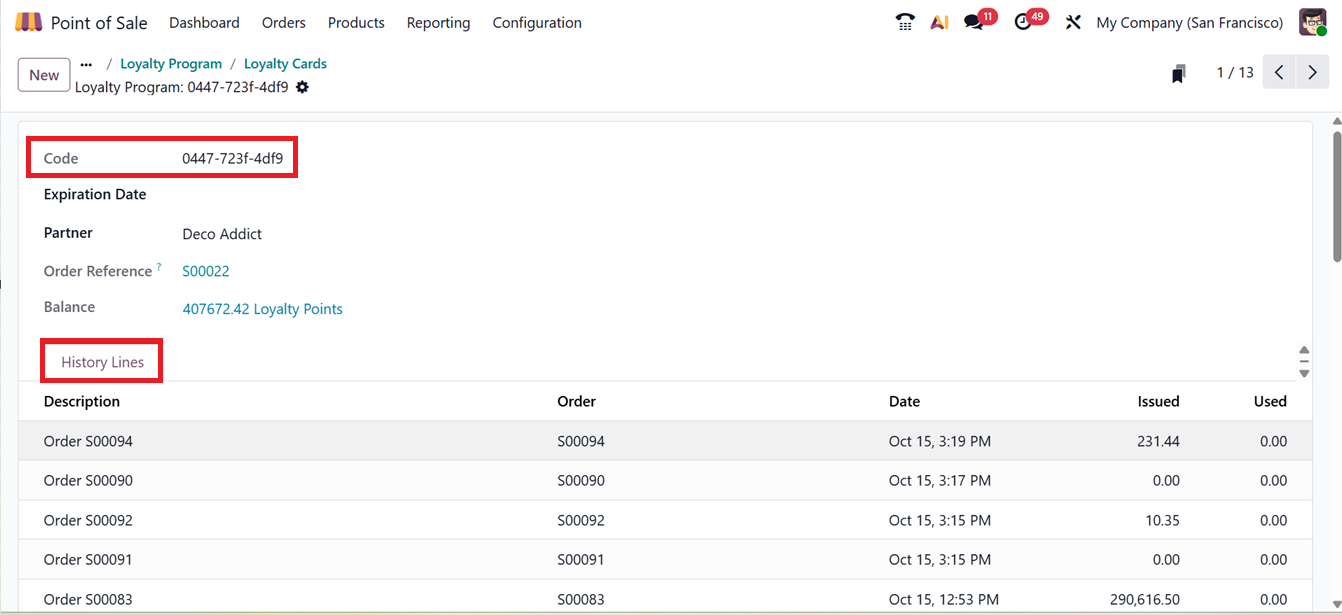
Task: Open the activities clock icon
Action: point(1023,22)
